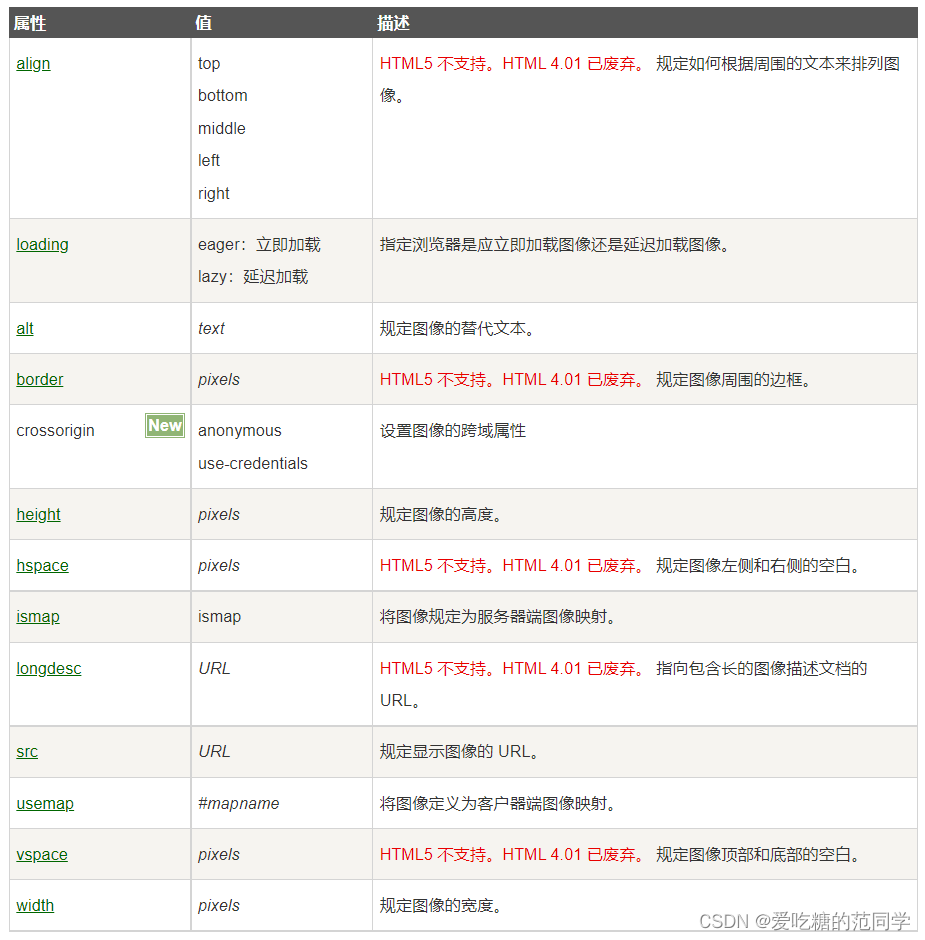
Task: Click description '规定图像的替代文本'
Action: [x=456, y=329]
